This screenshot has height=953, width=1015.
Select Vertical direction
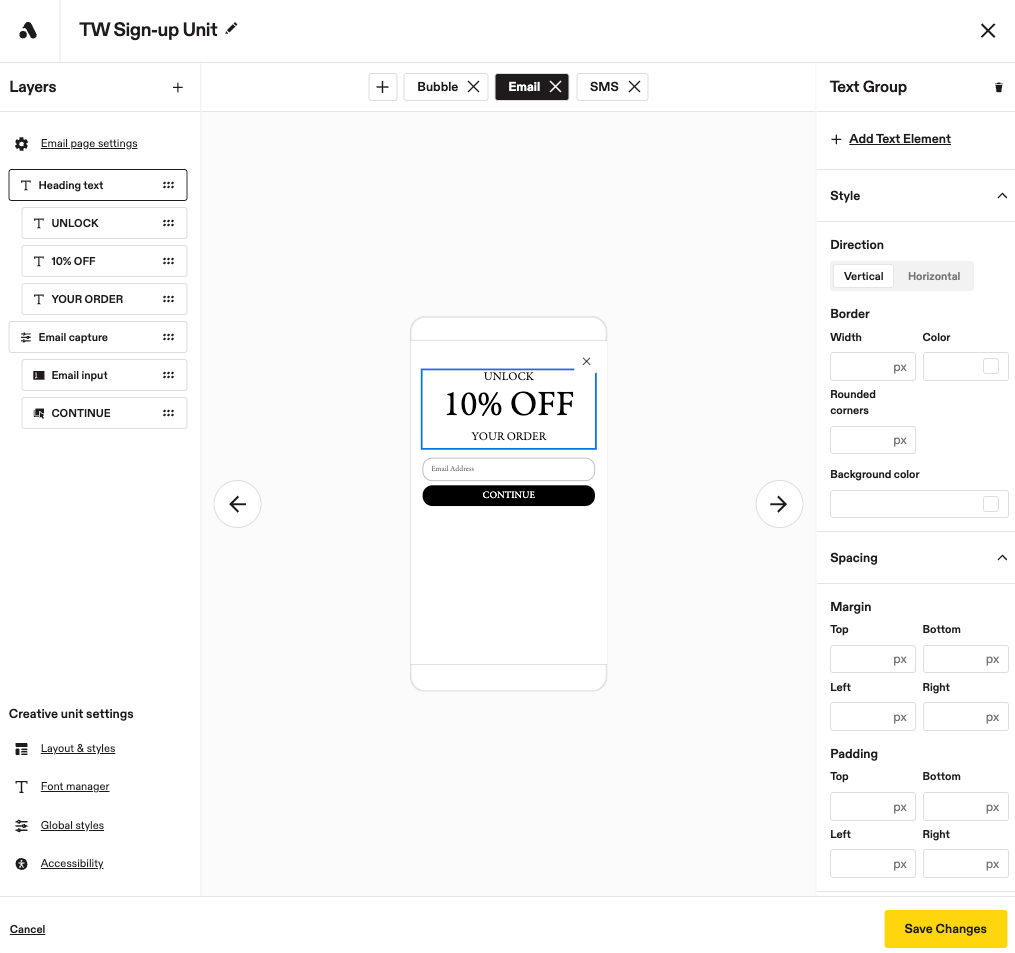pos(863,276)
